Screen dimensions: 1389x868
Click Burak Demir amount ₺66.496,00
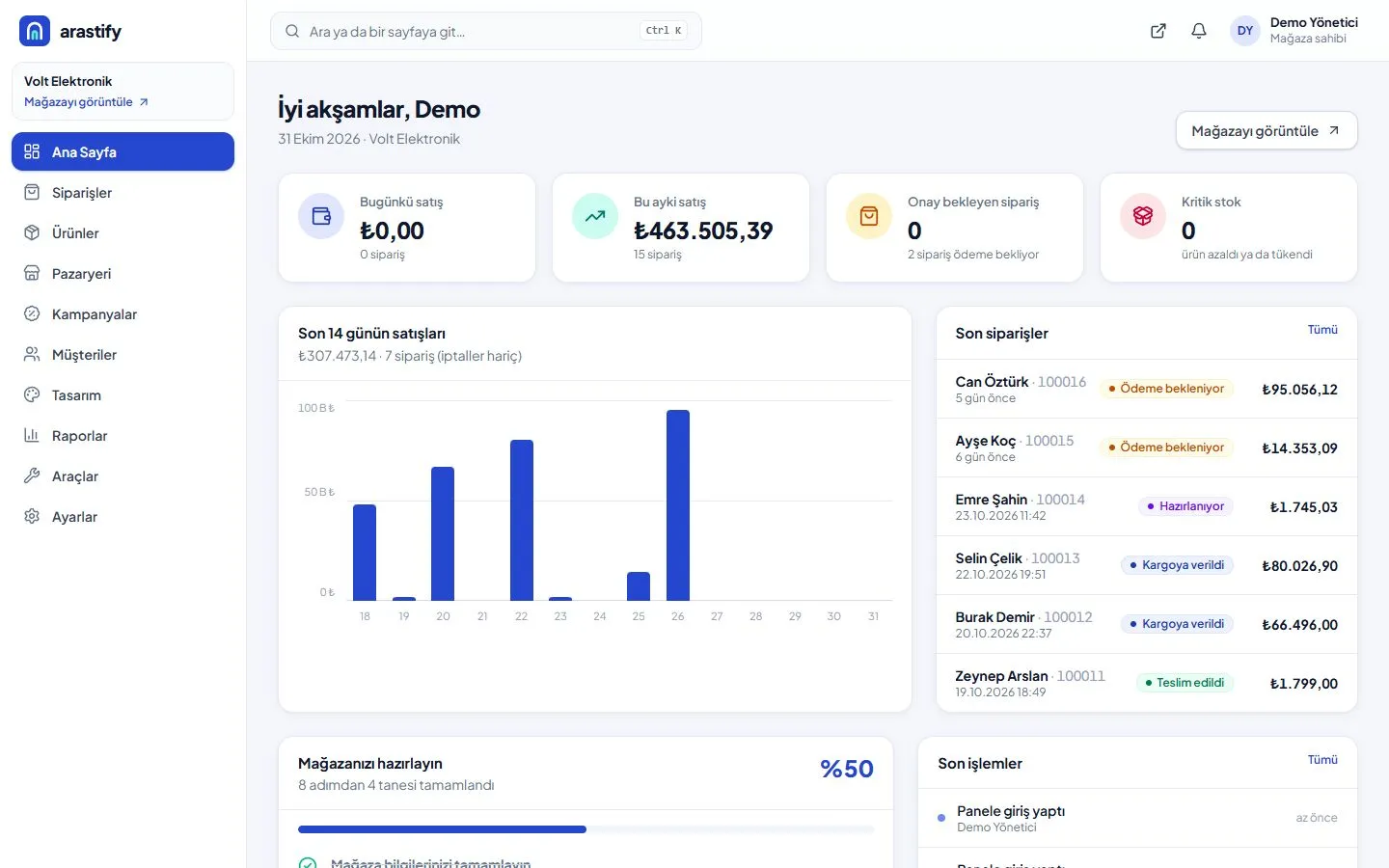(1299, 625)
